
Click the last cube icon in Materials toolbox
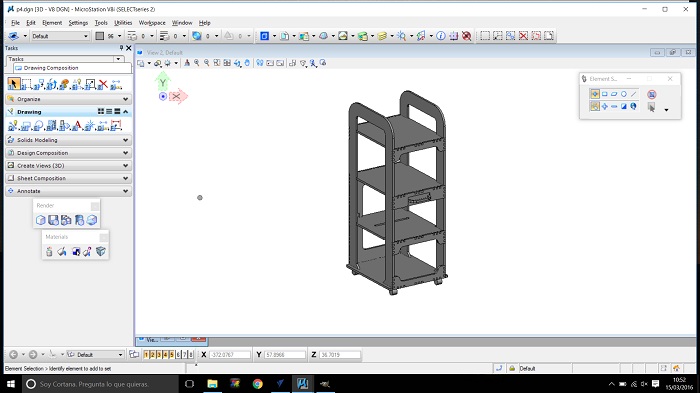pyautogui.click(x=101, y=251)
